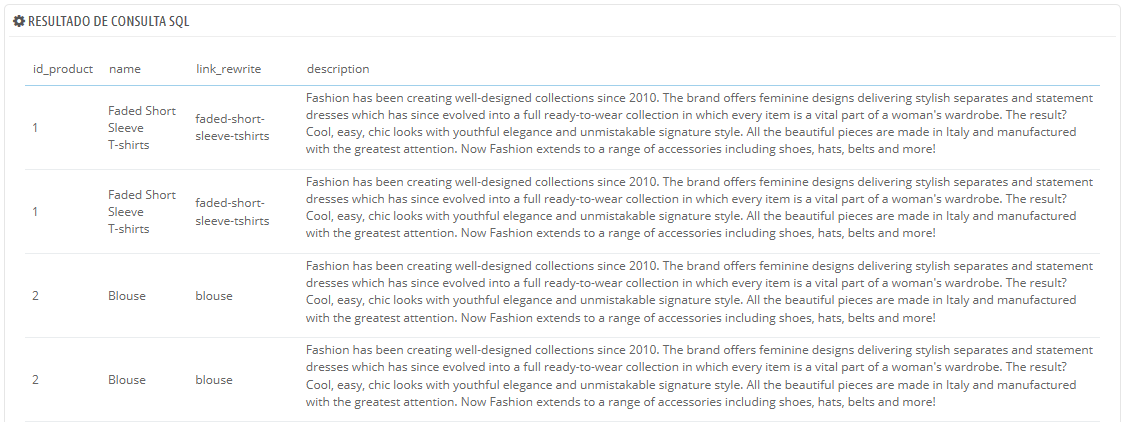Click the id_product column header

click(63, 69)
